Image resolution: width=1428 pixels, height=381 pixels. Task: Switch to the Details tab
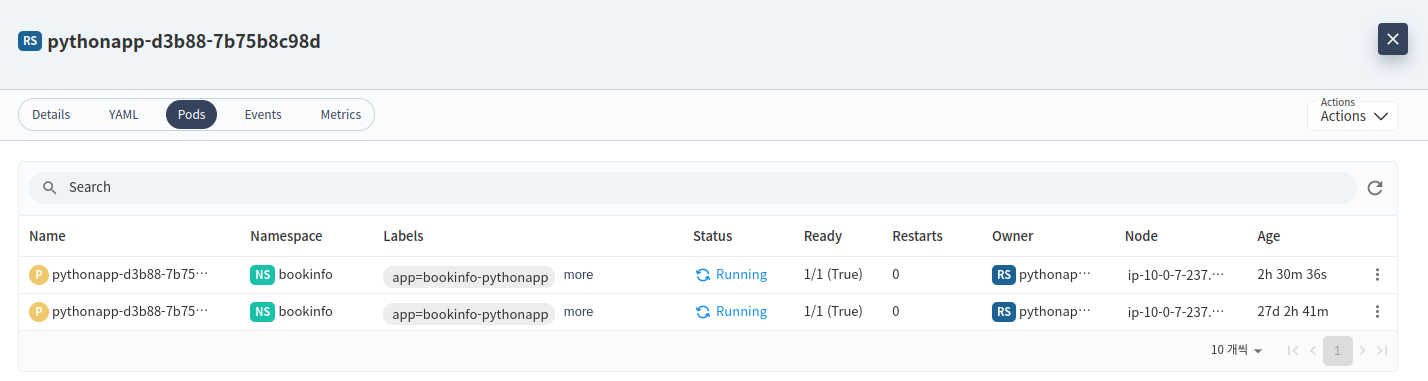(51, 115)
